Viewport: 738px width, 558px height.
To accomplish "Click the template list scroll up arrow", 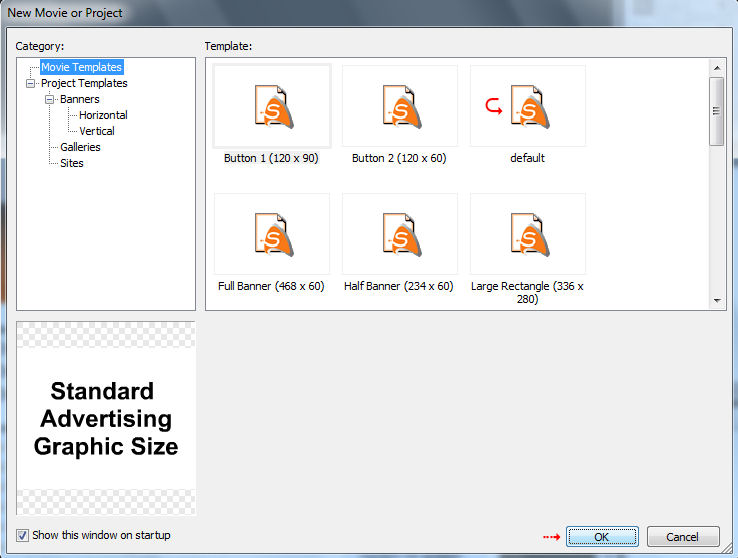I will (x=717, y=68).
